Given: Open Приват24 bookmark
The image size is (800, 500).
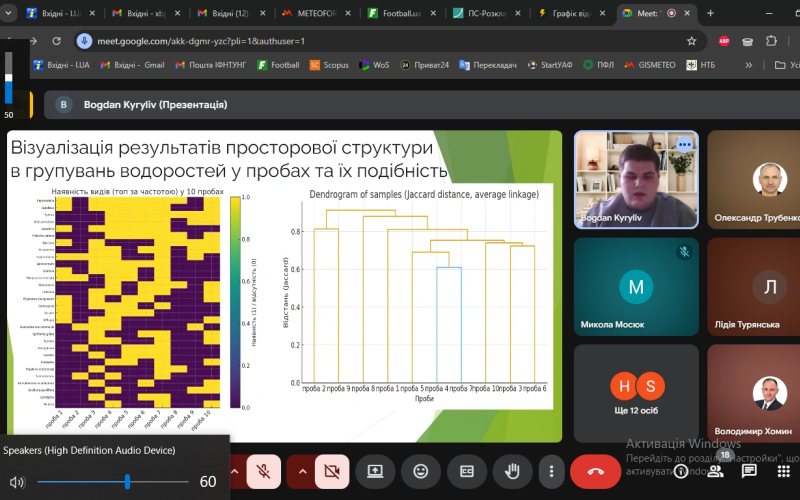Looking at the screenshot, I should tap(424, 65).
